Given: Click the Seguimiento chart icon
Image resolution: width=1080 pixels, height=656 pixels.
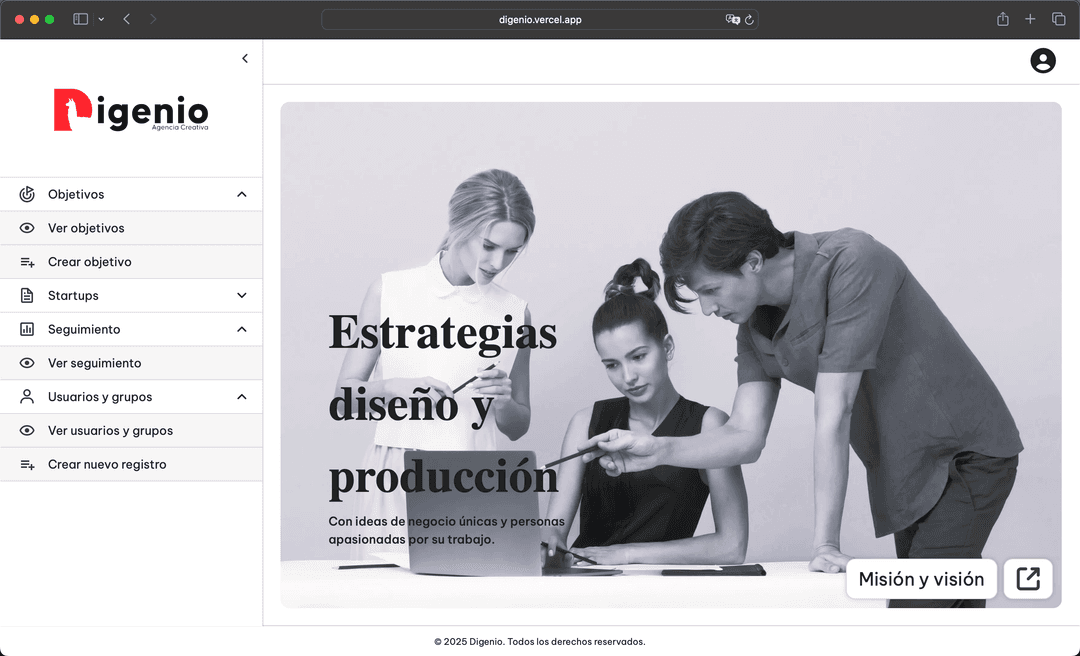Looking at the screenshot, I should tap(27, 330).
